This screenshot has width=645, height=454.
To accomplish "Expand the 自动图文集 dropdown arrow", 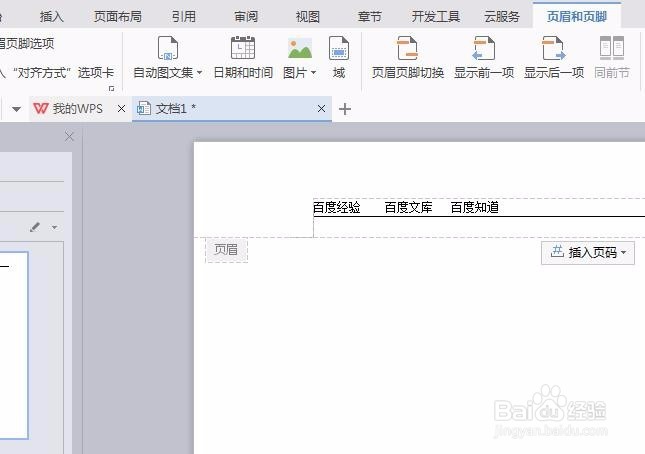I will [200, 73].
